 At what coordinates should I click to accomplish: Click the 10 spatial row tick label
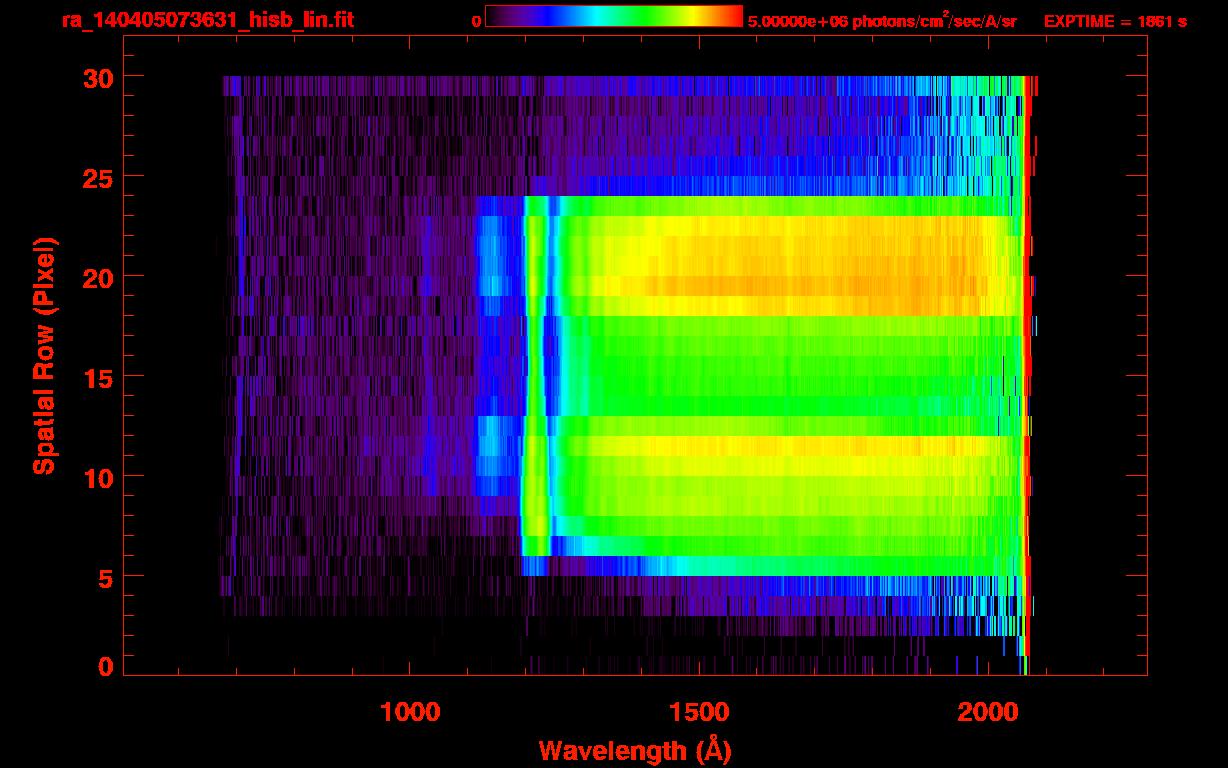[96, 477]
